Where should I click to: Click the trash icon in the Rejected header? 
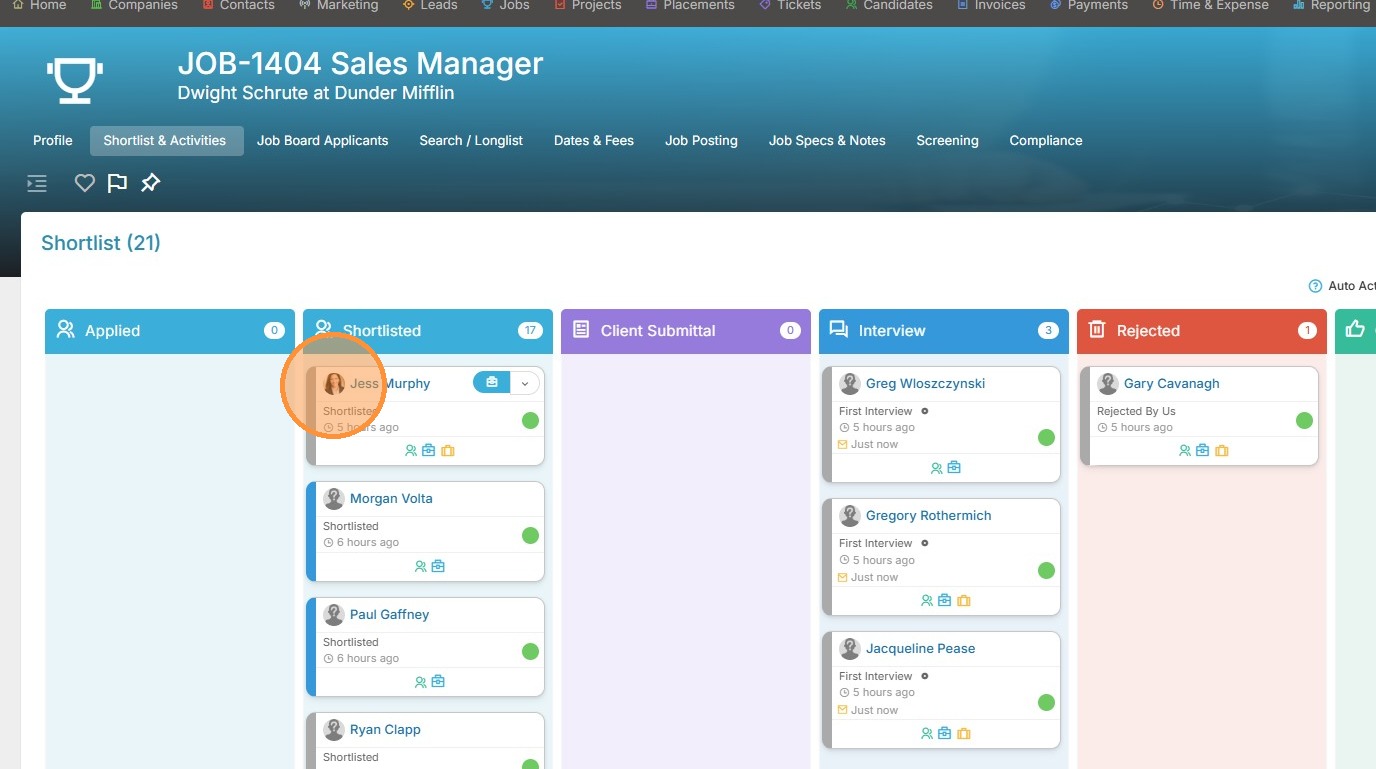[1097, 329]
